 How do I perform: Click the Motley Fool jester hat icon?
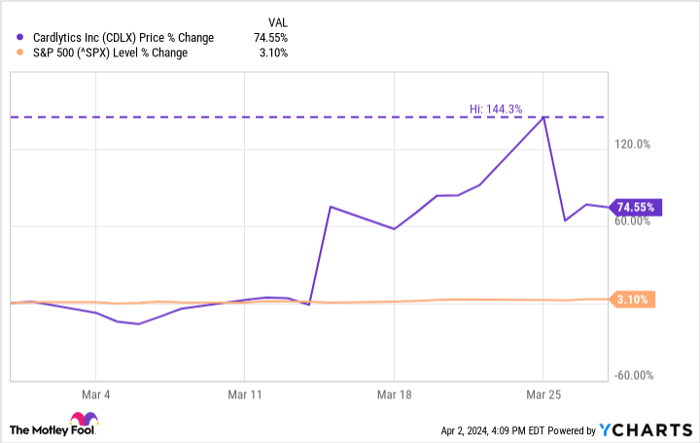(82, 422)
